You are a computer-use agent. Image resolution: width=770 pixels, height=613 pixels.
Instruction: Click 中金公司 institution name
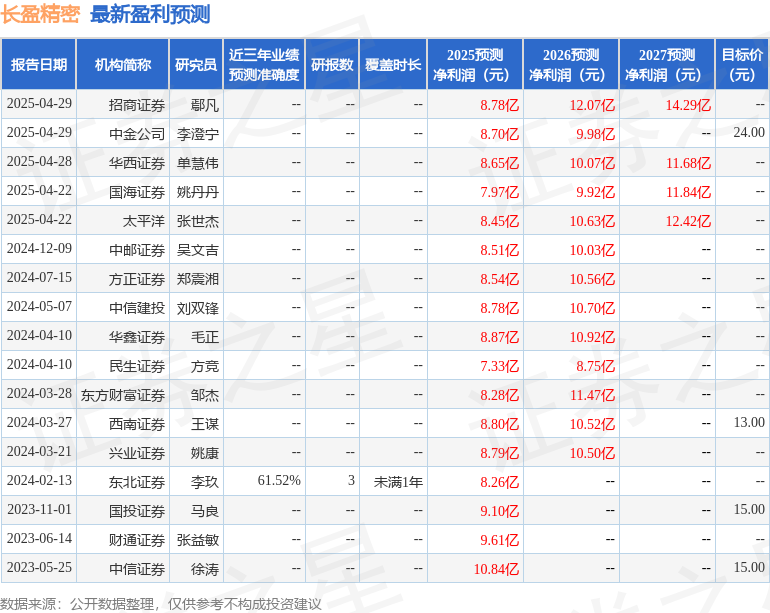coord(137,134)
